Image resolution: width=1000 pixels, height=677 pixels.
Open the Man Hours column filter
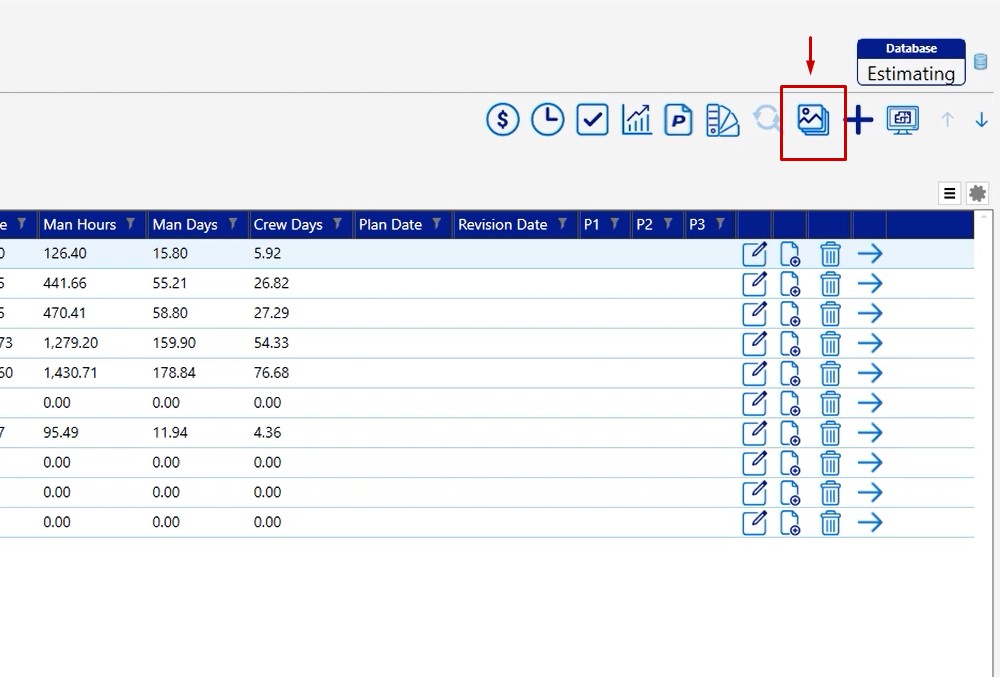131,224
